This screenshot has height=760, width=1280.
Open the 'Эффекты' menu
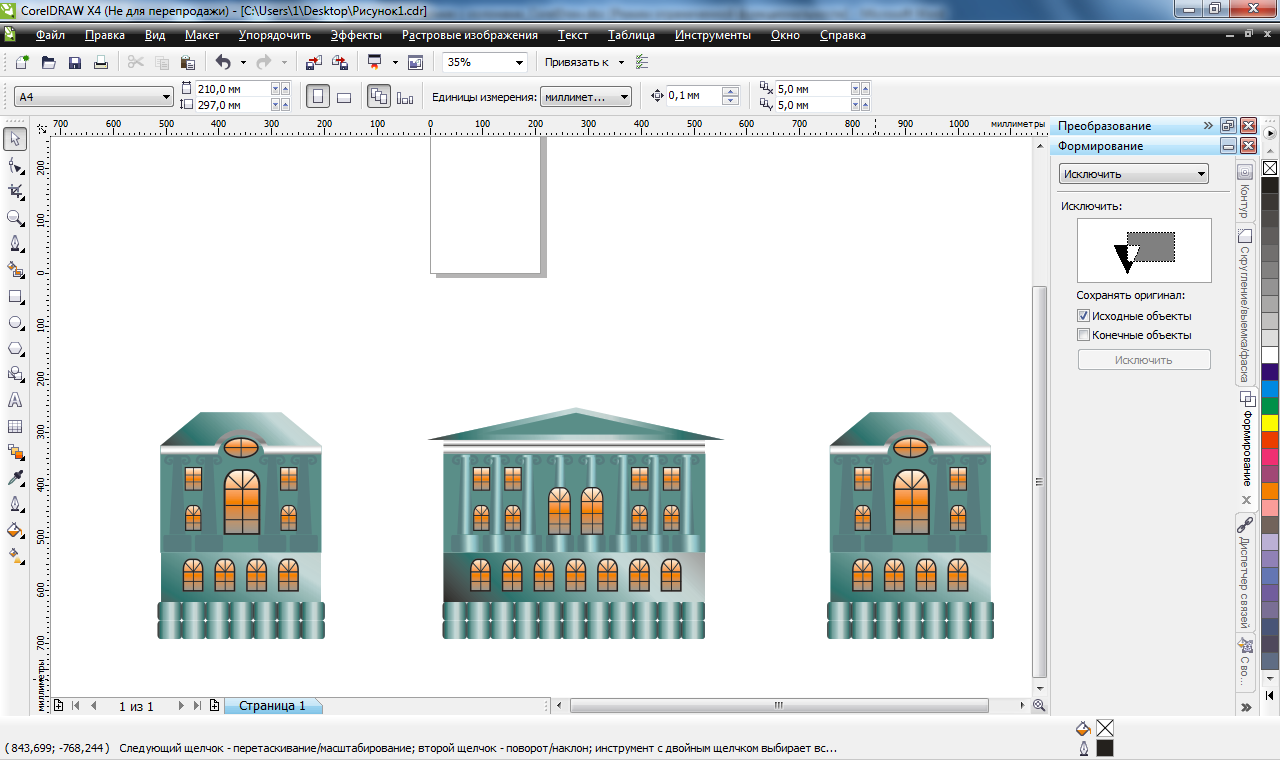(356, 35)
